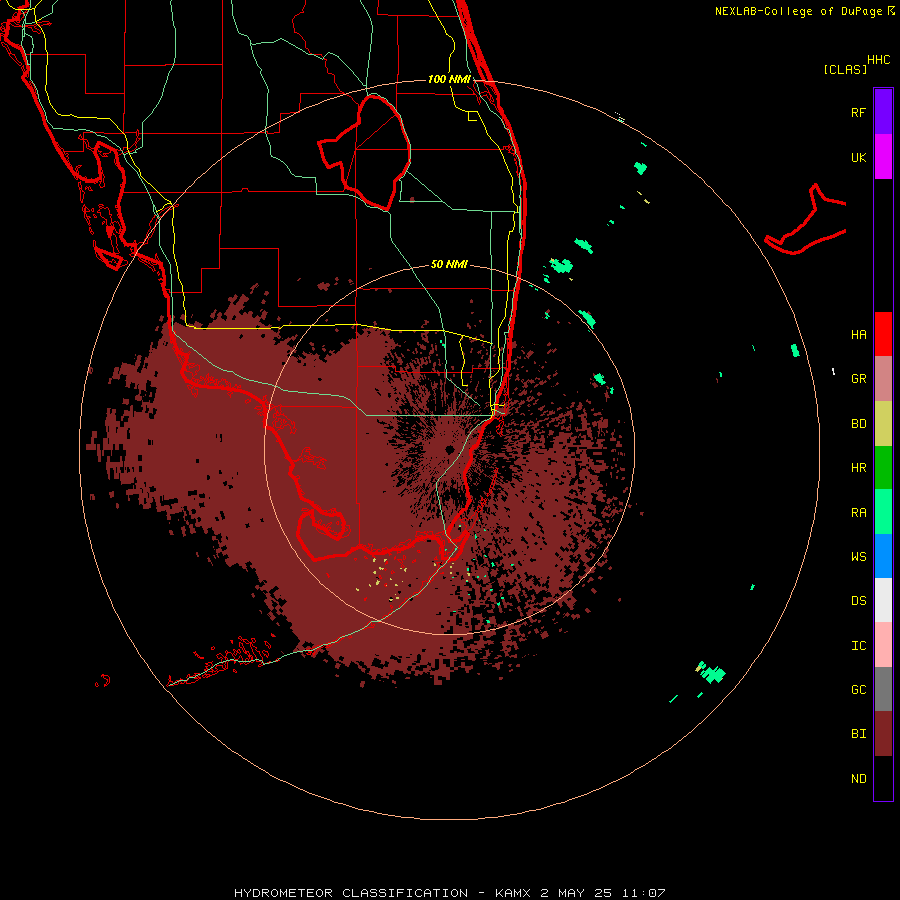Image resolution: width=900 pixels, height=900 pixels.
Task: Click the BI dark red legend swatch
Action: pyautogui.click(x=883, y=734)
